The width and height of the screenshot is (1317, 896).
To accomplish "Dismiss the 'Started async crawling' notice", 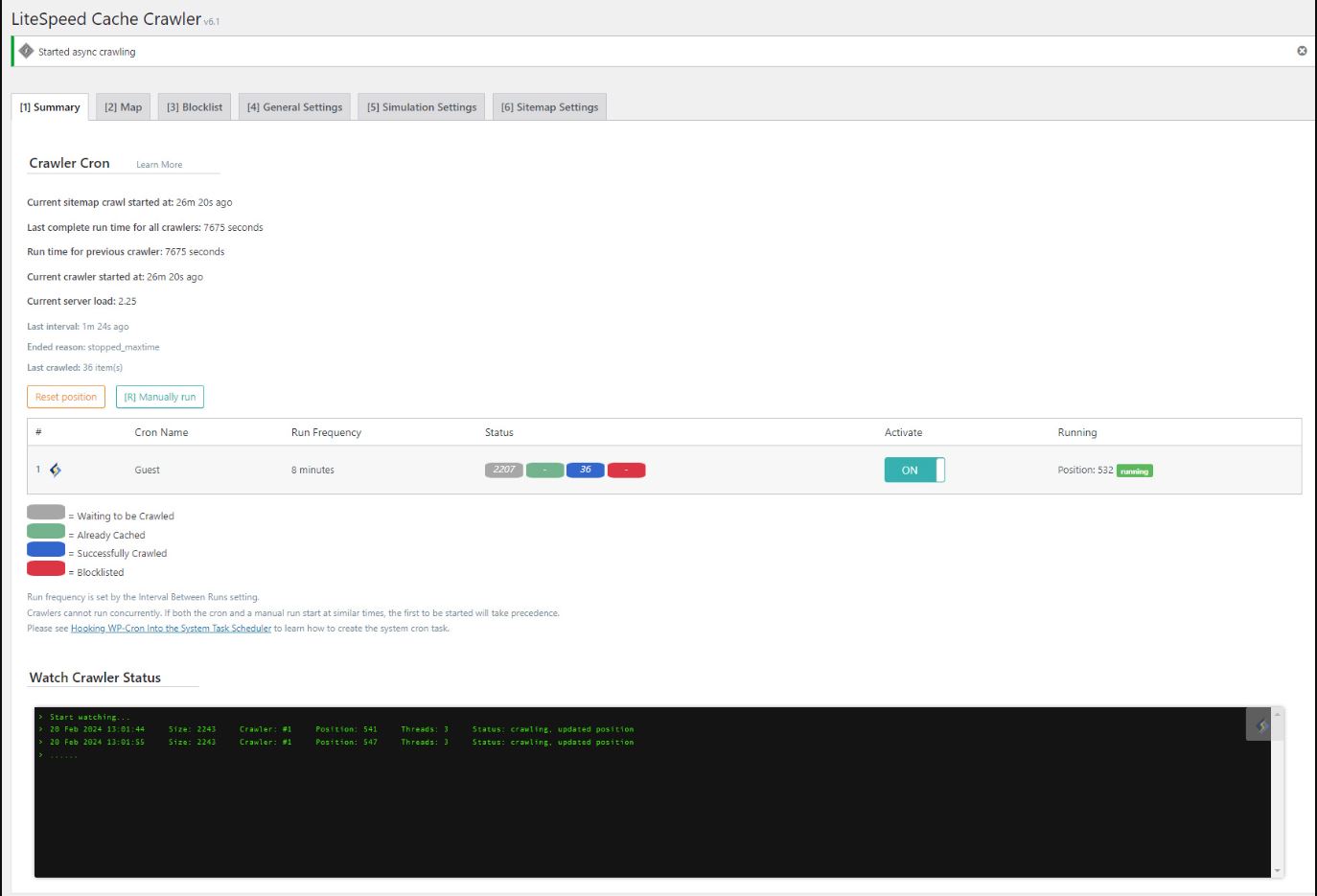I will tap(1302, 51).
